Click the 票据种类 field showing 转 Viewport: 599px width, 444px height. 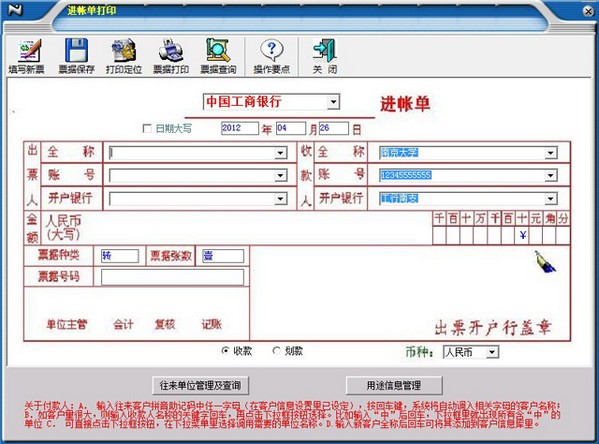[x=120, y=256]
